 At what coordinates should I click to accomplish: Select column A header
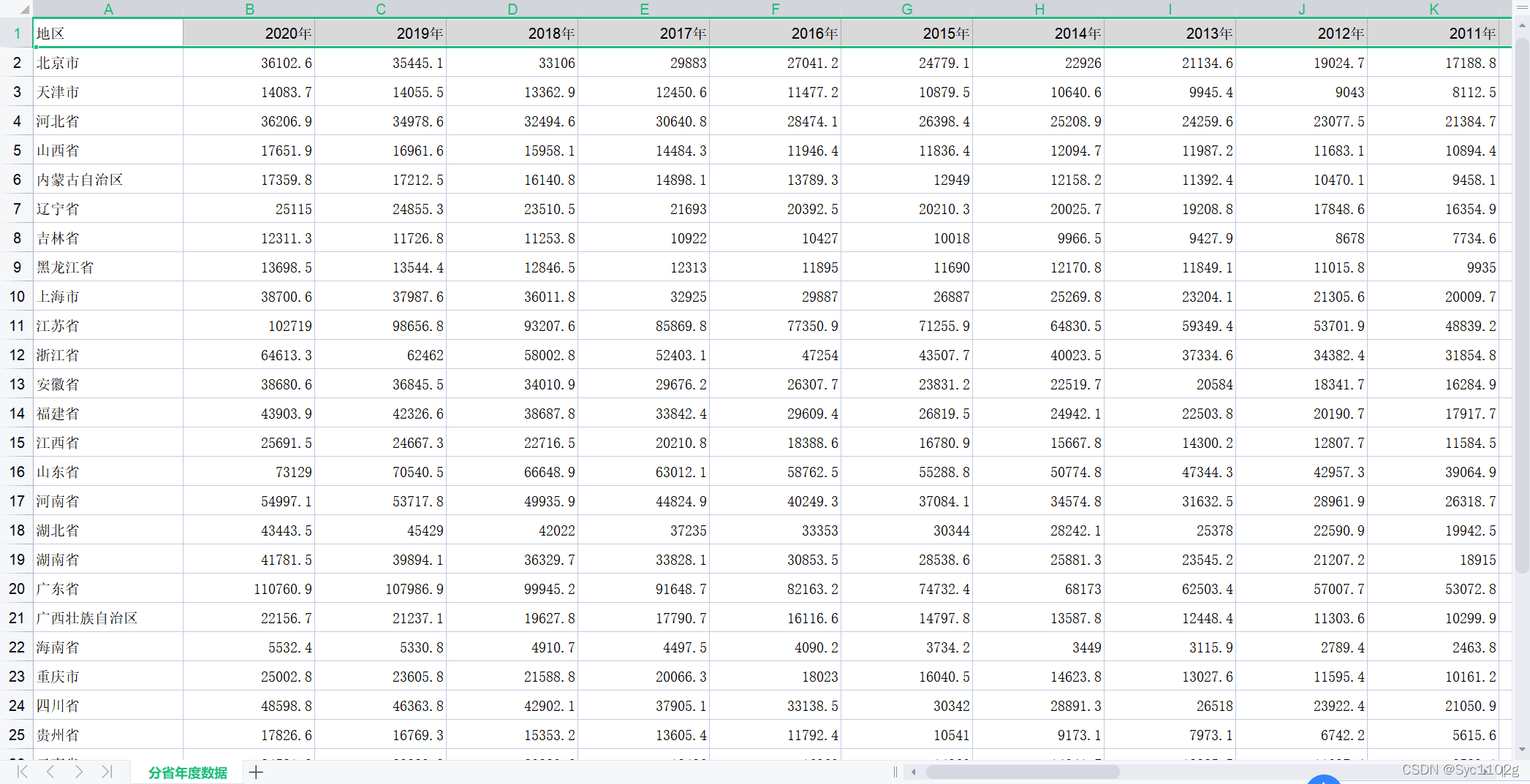point(108,9)
